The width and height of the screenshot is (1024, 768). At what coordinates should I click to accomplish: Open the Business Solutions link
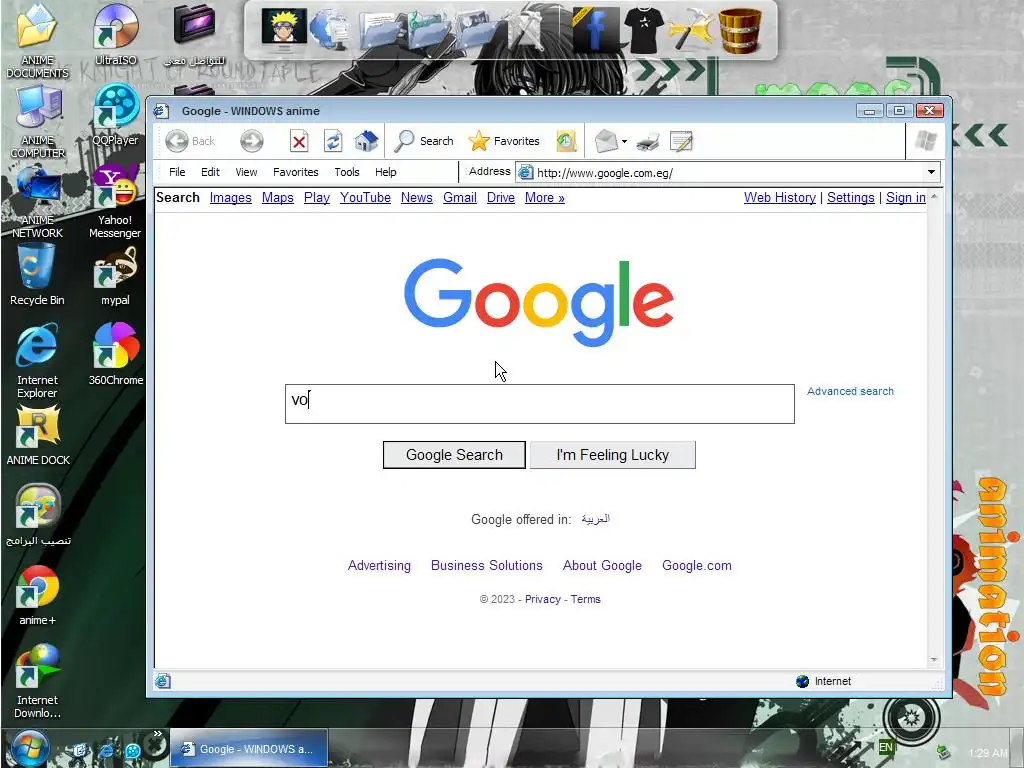pos(487,566)
